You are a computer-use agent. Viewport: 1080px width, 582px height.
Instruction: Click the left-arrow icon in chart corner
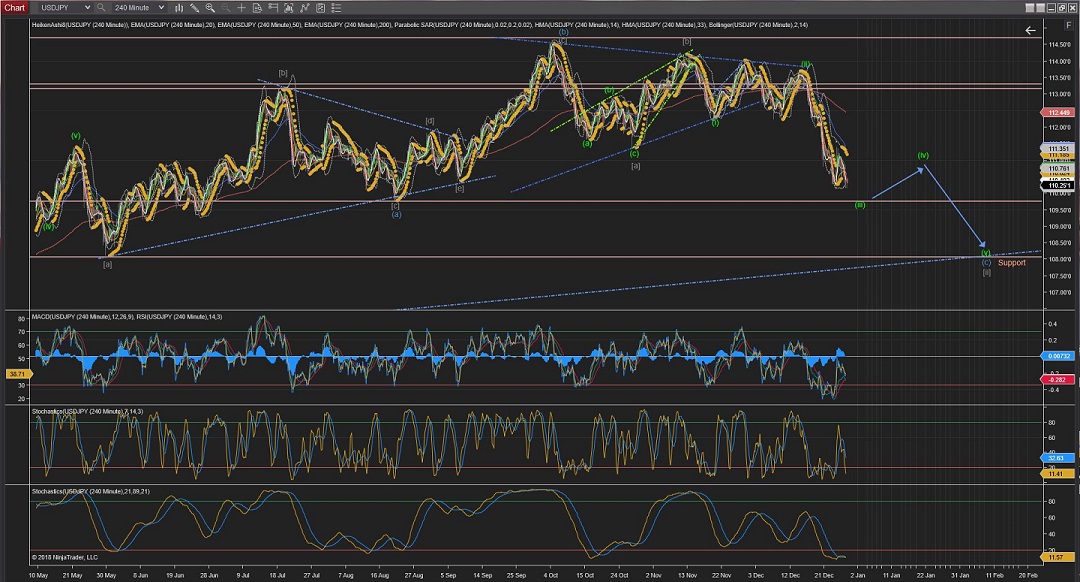pos(1030,30)
